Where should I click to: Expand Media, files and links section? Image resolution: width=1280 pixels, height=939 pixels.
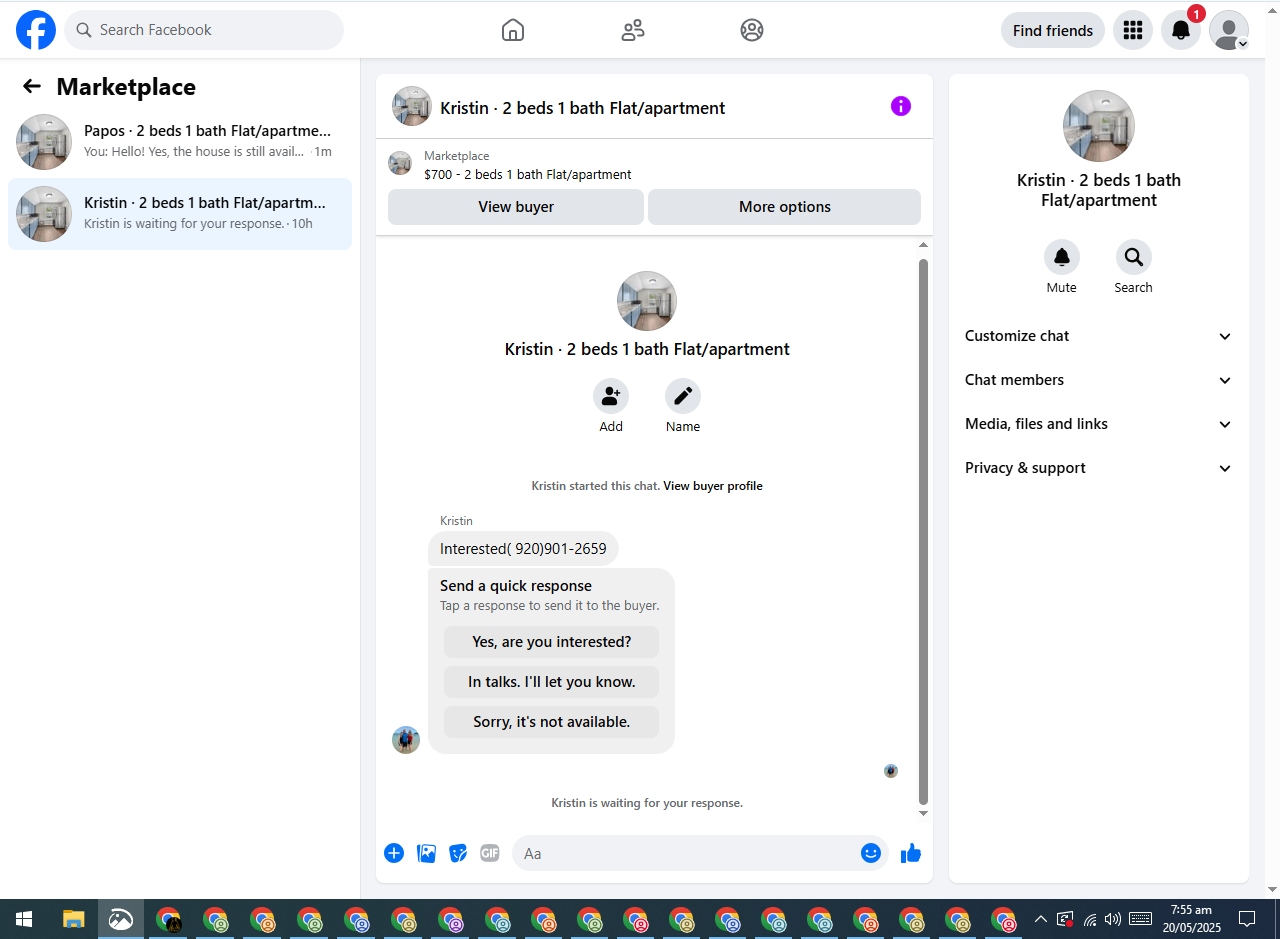point(1099,424)
